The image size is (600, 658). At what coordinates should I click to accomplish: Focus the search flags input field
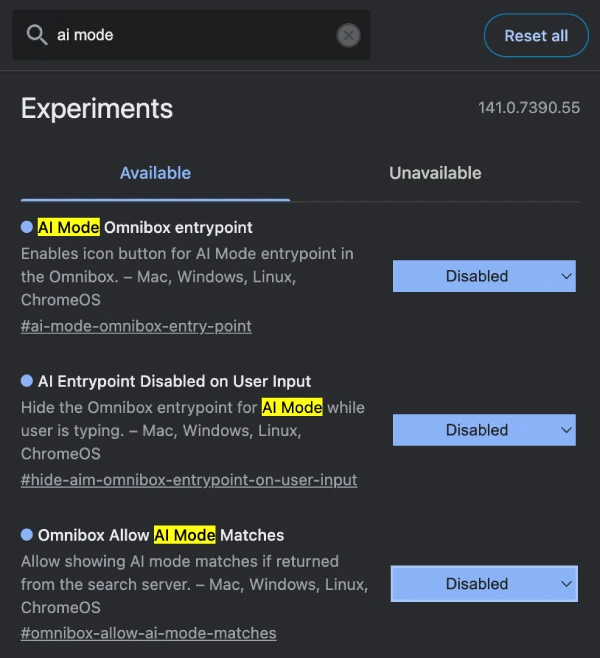pyautogui.click(x=190, y=35)
